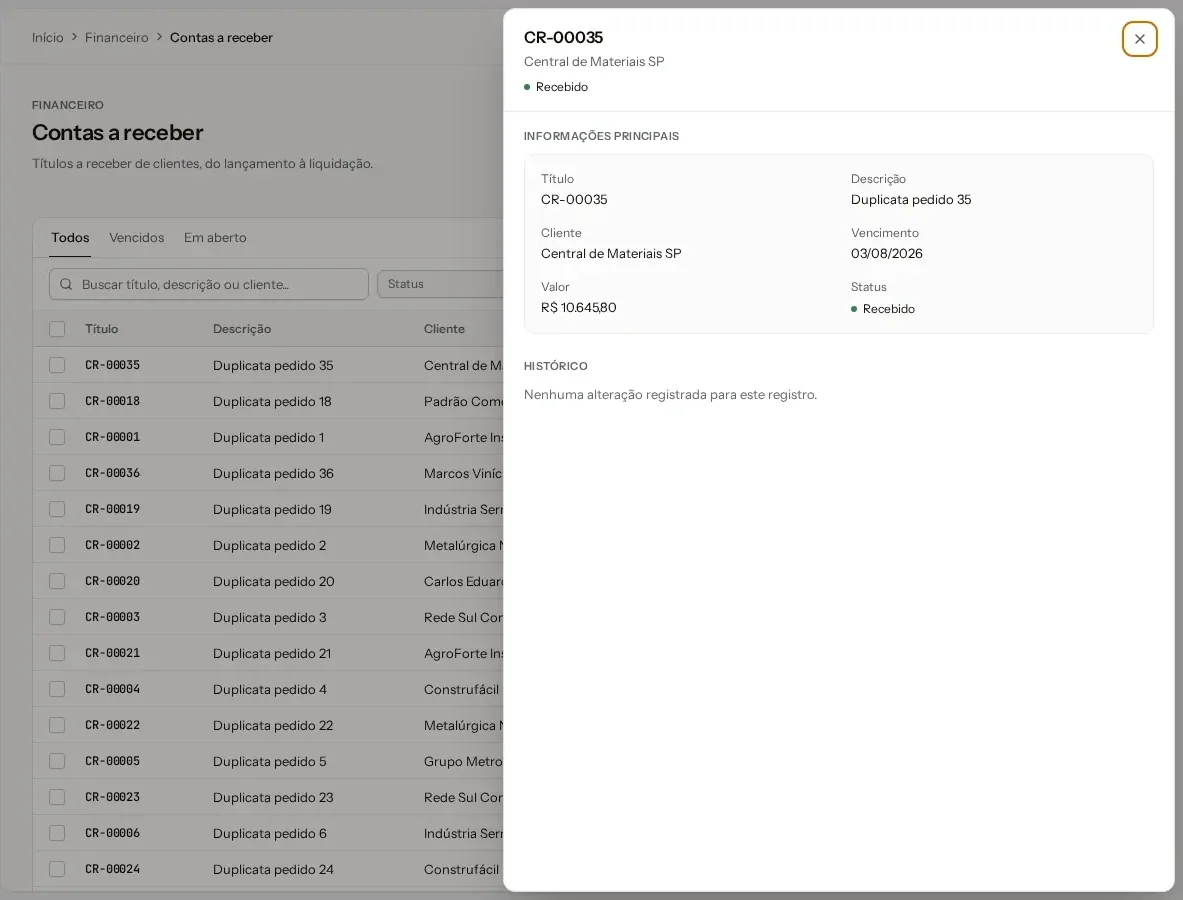Viewport: 1183px width, 900px height.
Task: Switch to the Em aberto tab
Action: (215, 238)
